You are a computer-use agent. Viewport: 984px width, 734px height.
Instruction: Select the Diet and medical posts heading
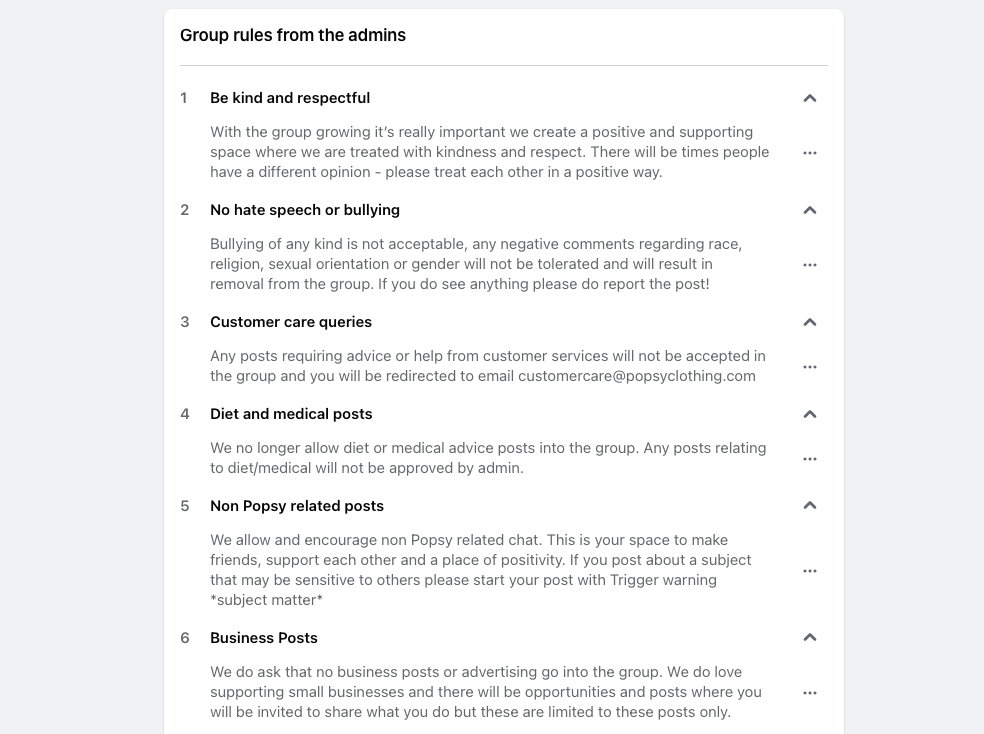click(291, 414)
